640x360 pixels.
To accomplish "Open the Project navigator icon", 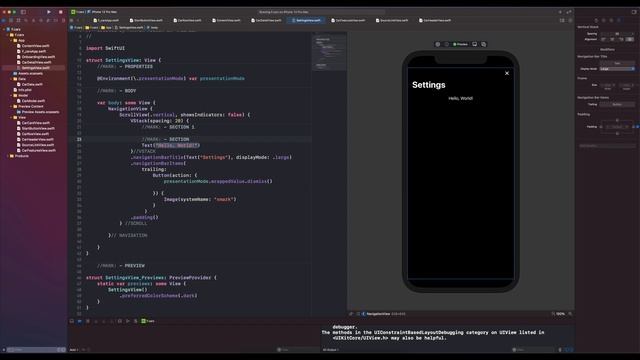I will (x=4, y=20).
